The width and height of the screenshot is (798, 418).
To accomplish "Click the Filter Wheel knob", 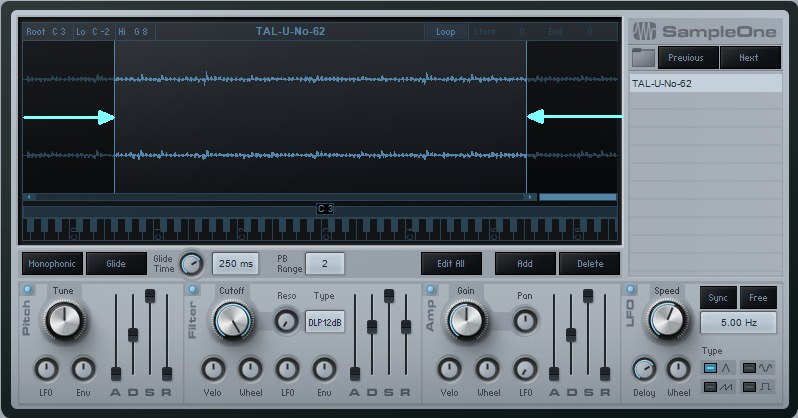I will (x=250, y=369).
